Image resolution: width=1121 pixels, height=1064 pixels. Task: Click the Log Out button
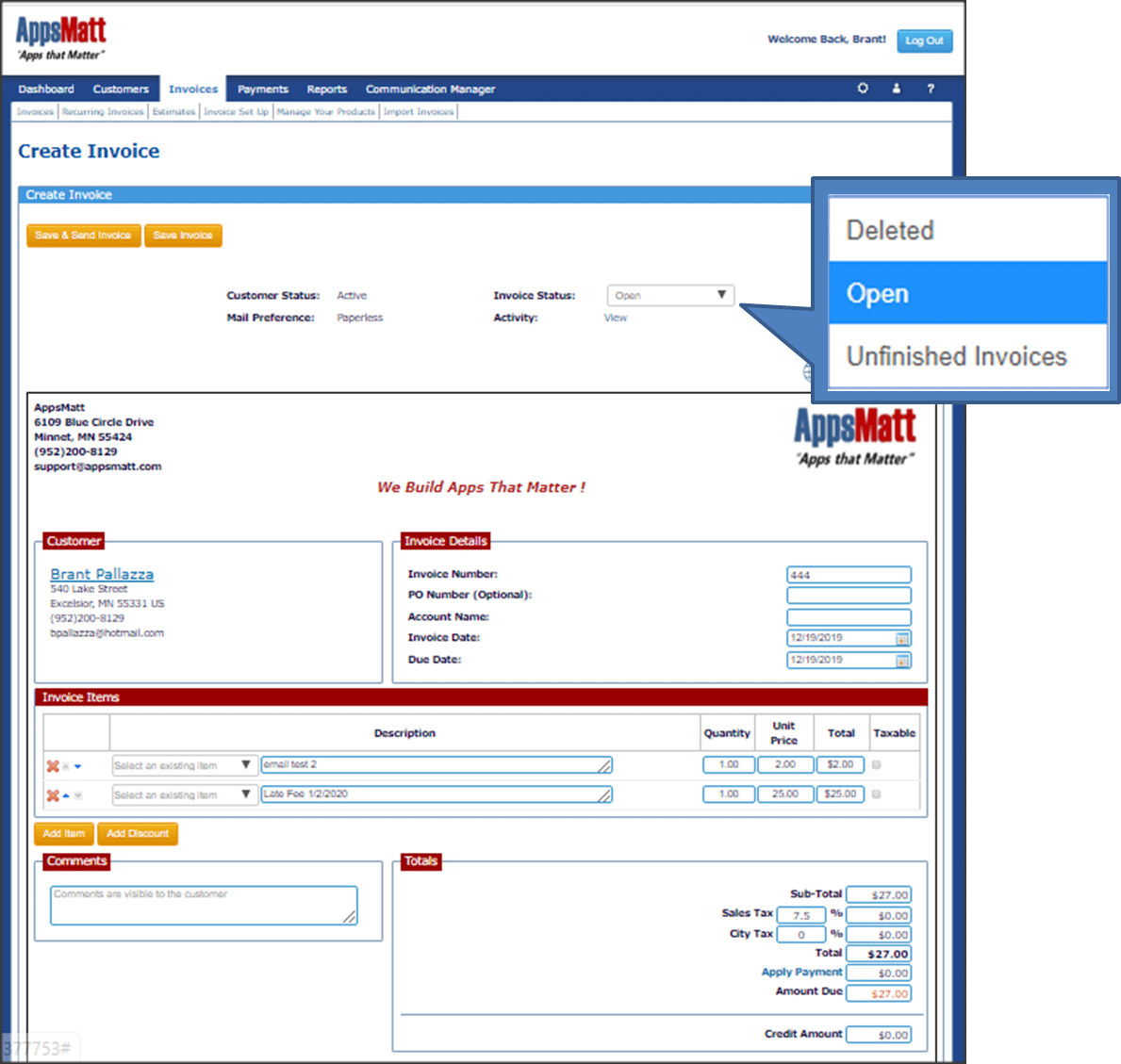pos(924,41)
